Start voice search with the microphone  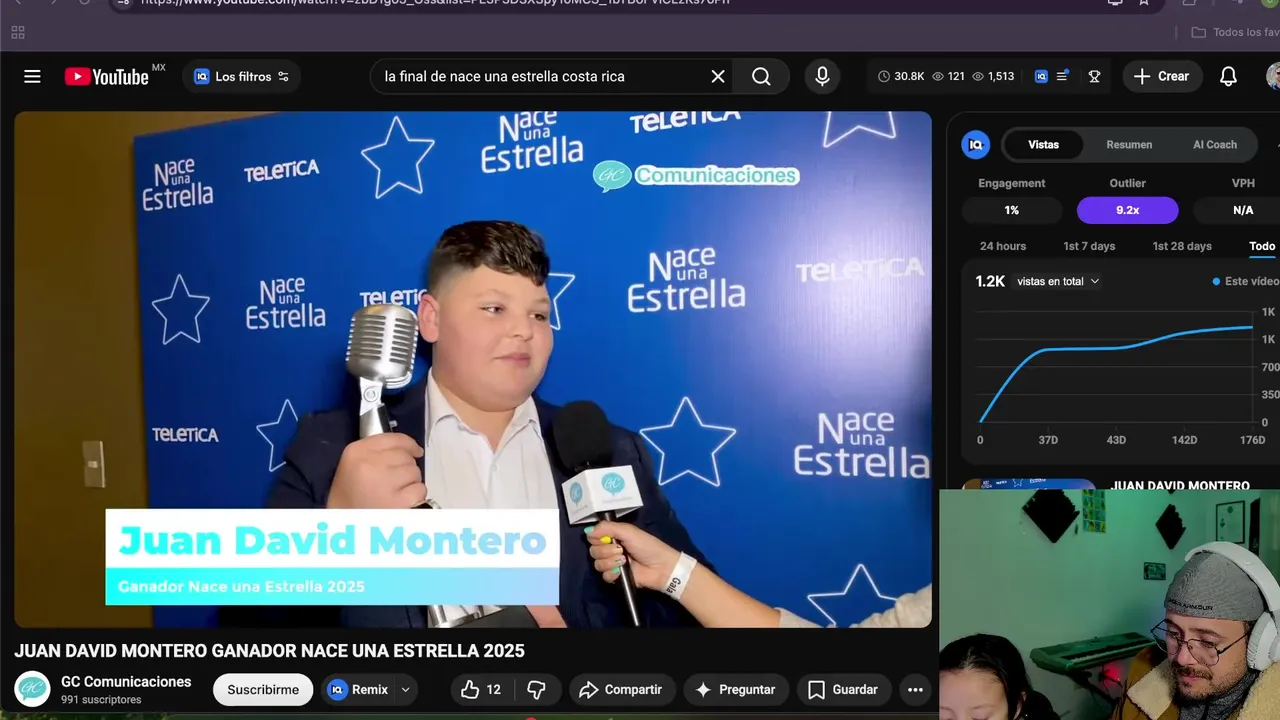(x=822, y=76)
